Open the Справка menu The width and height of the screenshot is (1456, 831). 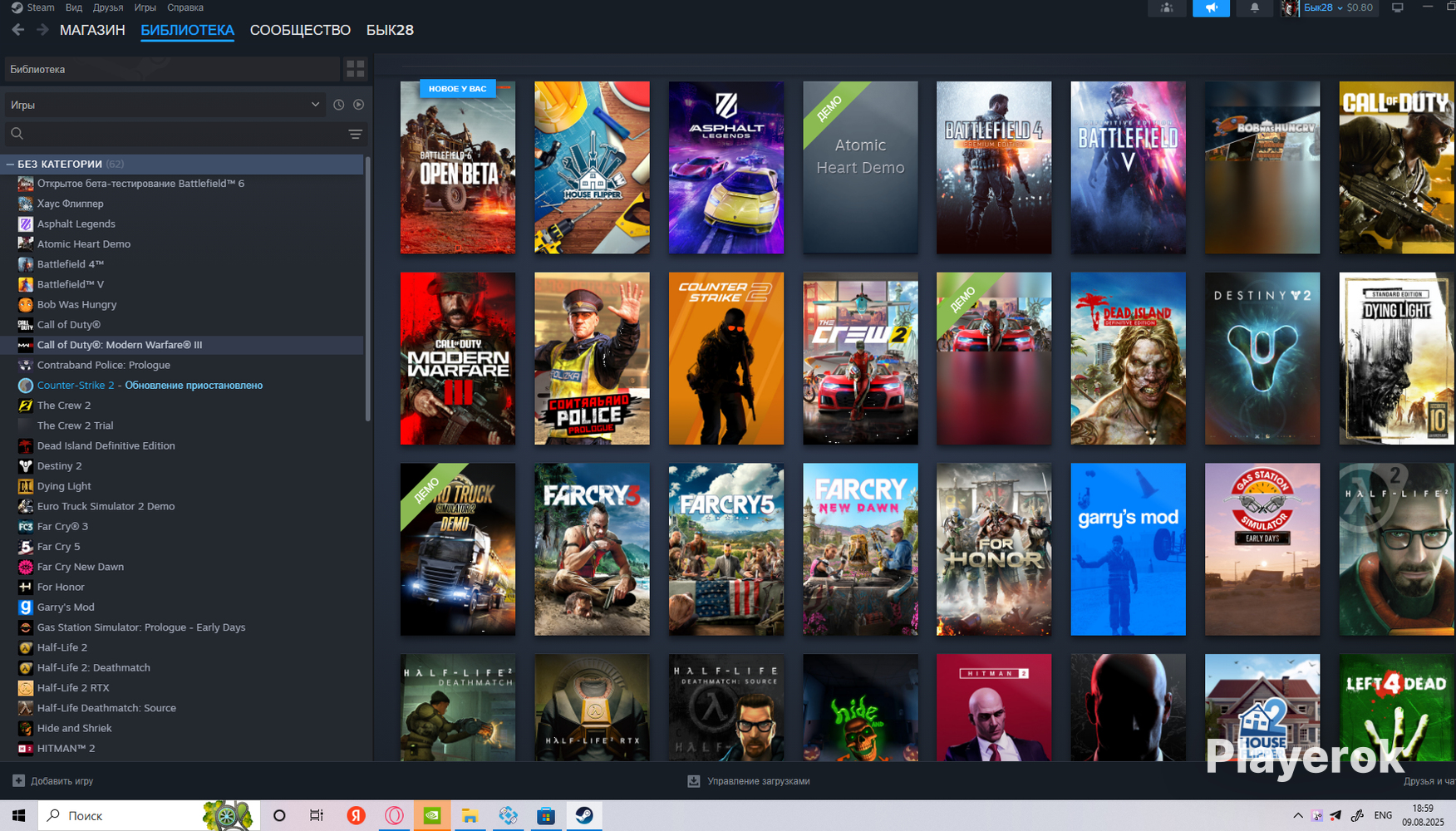click(185, 7)
